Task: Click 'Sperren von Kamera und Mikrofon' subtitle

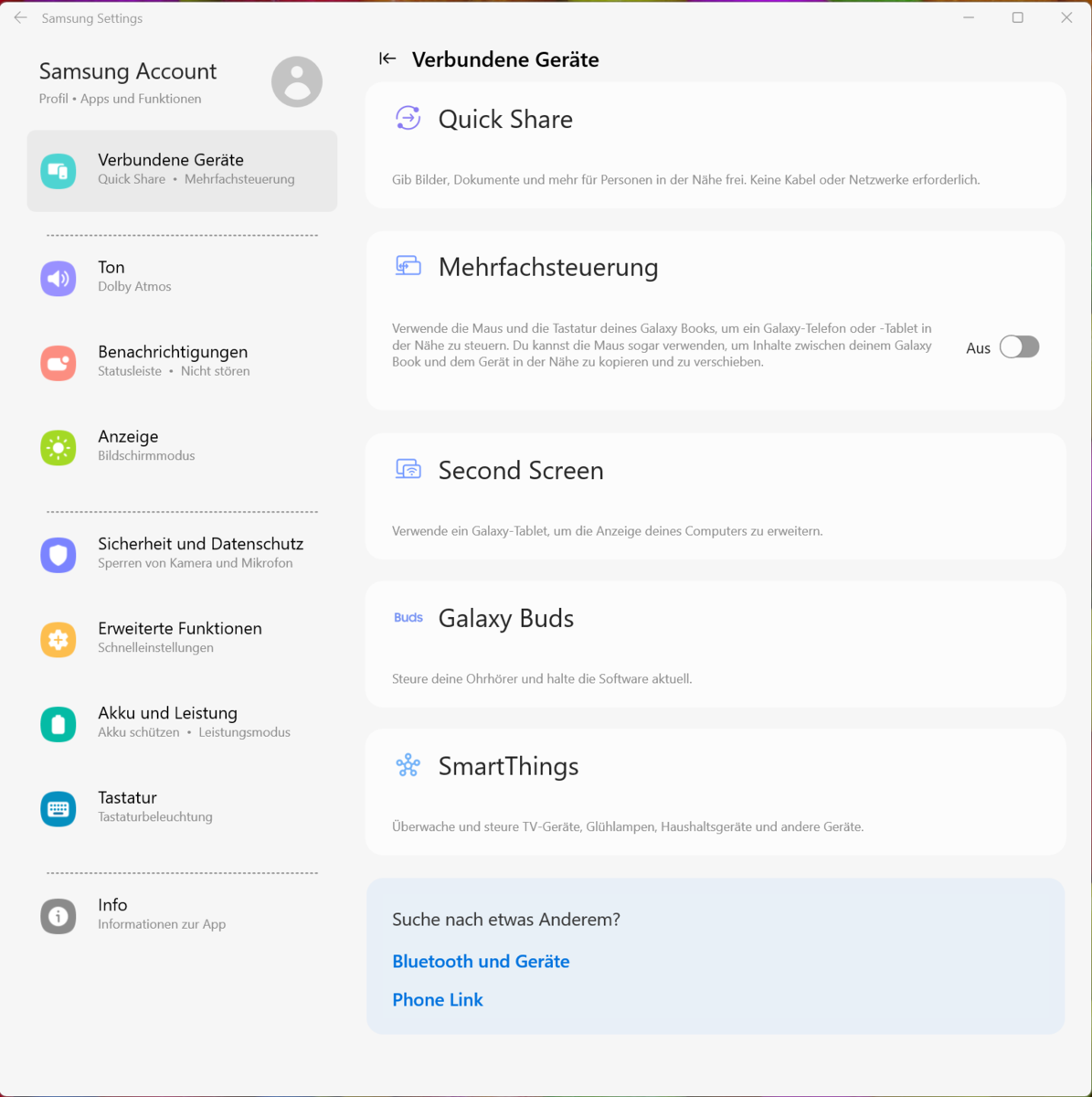Action: 196,563
